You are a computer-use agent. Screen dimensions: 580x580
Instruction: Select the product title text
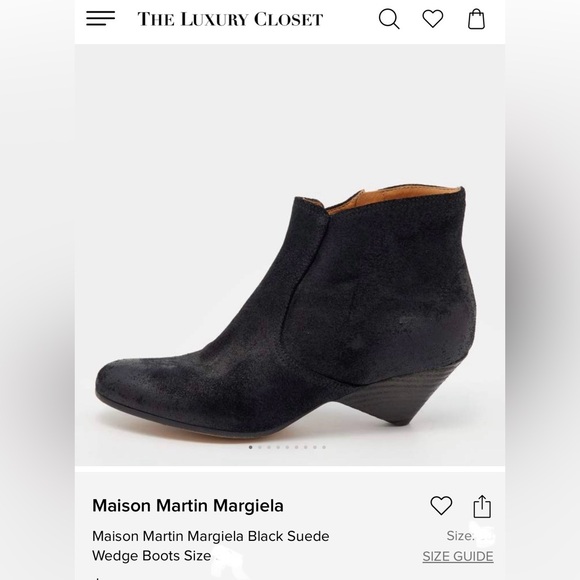point(210,546)
